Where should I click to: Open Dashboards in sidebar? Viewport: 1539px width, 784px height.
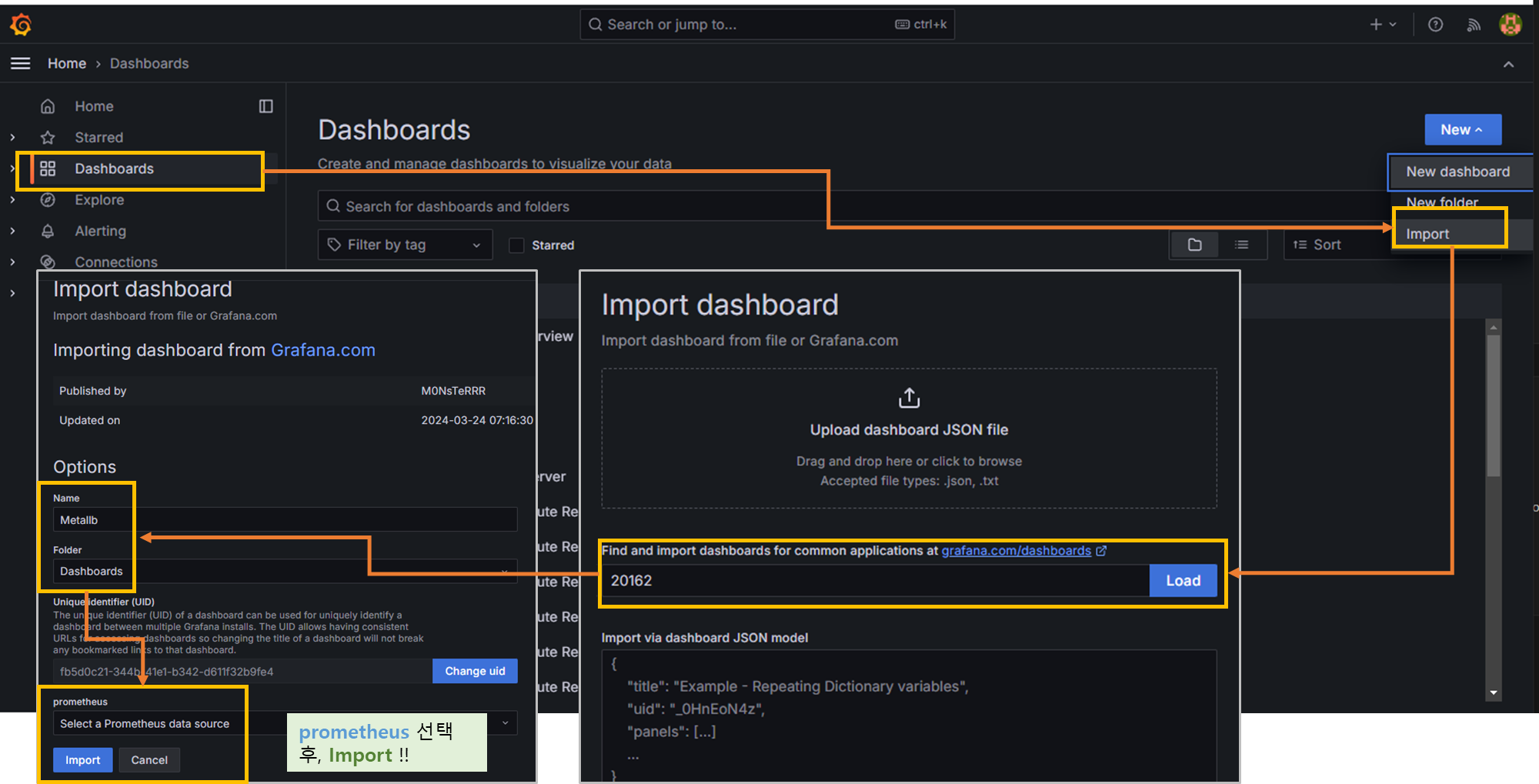click(x=114, y=168)
